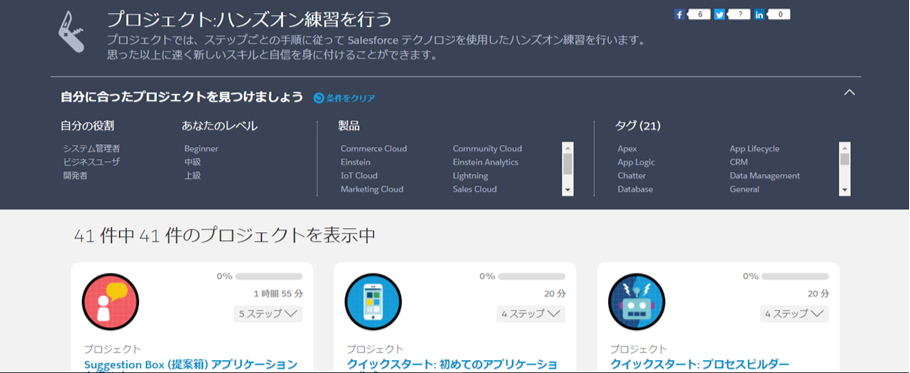The height and width of the screenshot is (373, 910).
Task: Filter by ビジネスユーザ role
Action: (92, 162)
